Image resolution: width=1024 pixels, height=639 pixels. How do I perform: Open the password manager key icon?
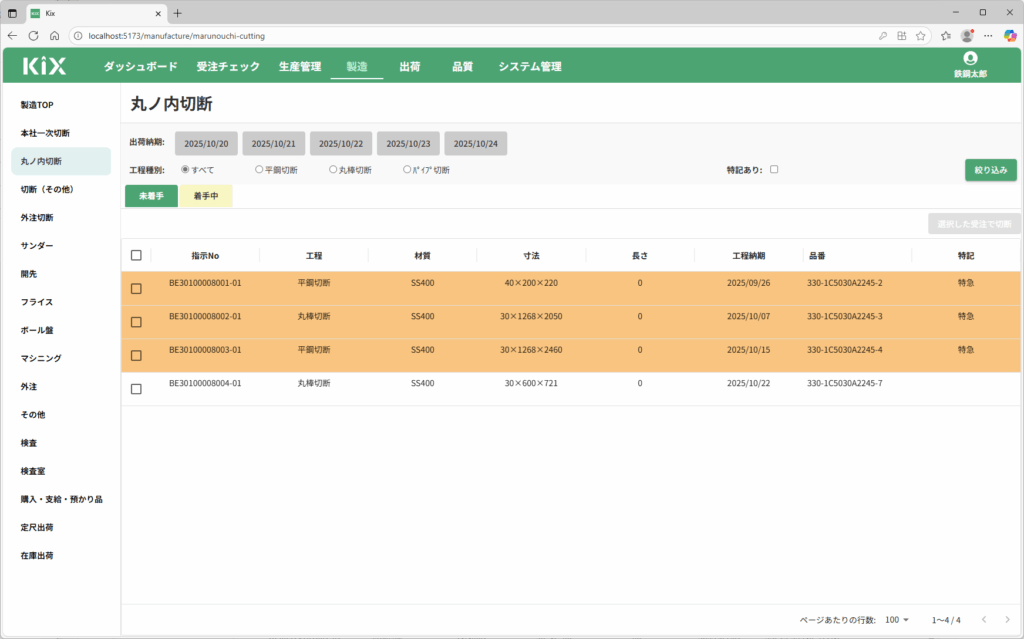883,35
